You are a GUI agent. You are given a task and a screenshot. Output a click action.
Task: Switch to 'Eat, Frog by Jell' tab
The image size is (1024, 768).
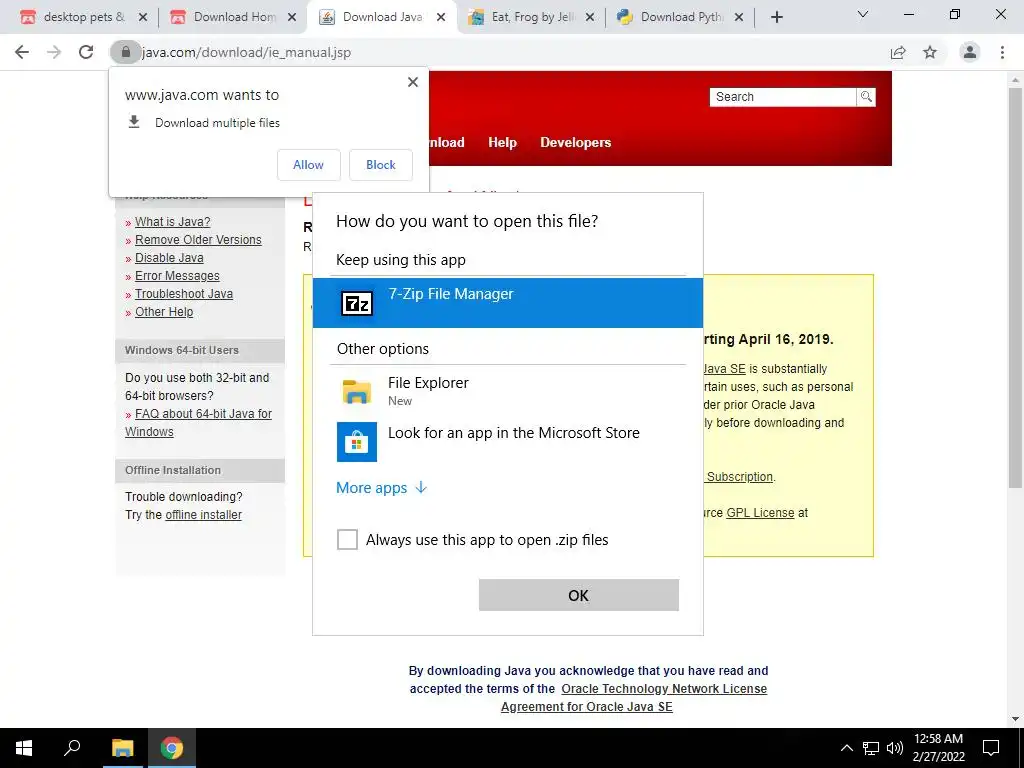coord(532,17)
